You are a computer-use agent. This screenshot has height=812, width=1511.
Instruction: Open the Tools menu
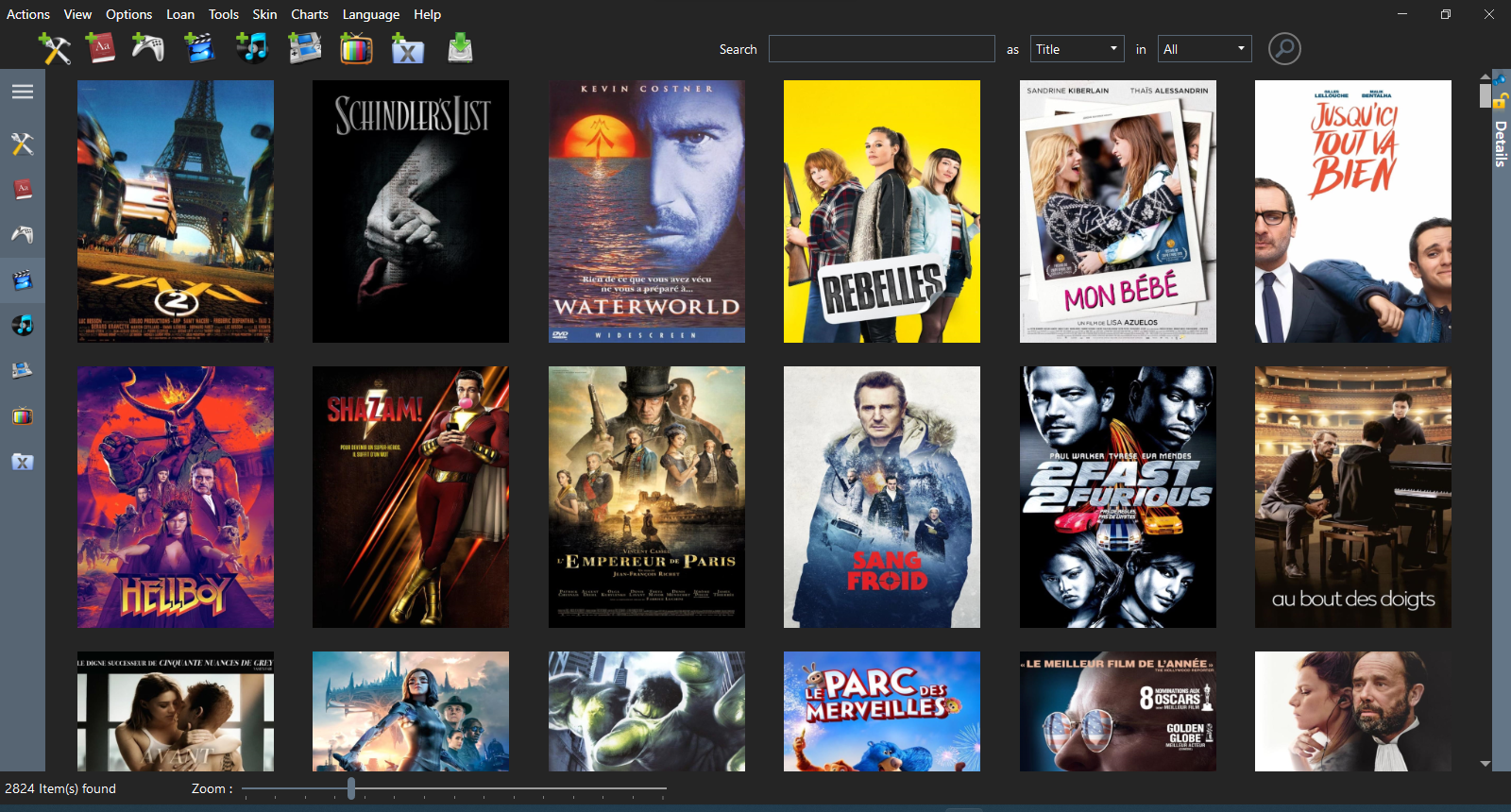(224, 14)
